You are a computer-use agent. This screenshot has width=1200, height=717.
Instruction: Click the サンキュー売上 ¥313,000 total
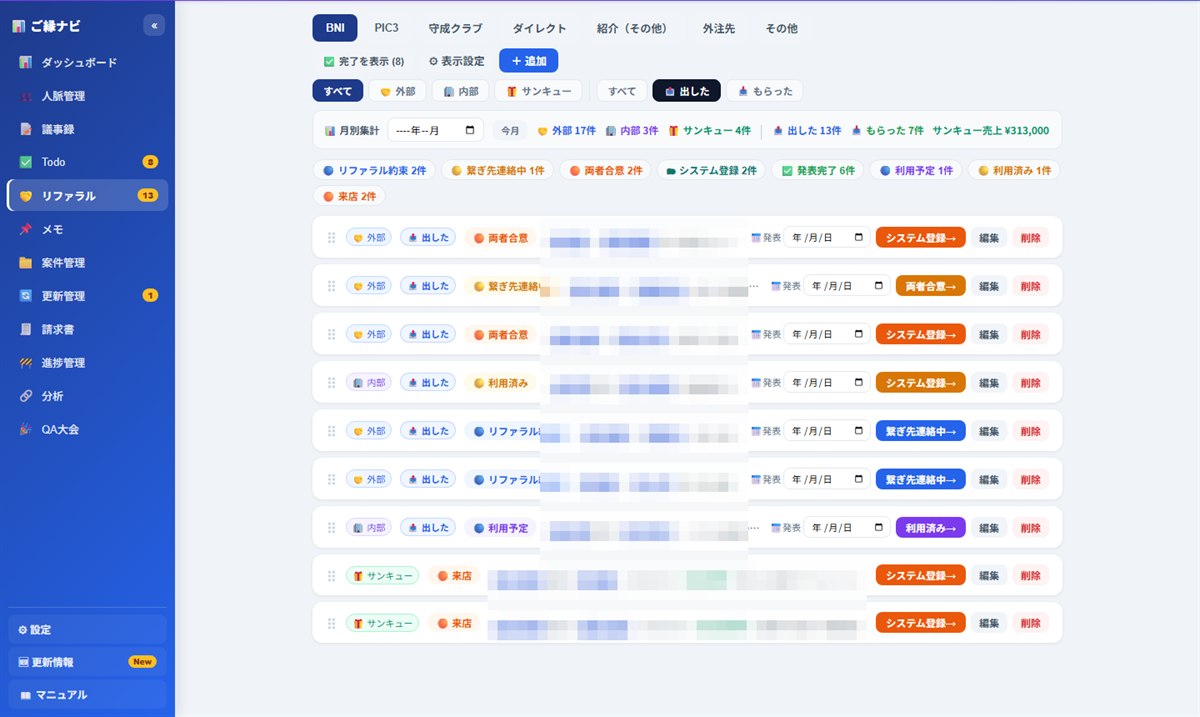991,130
